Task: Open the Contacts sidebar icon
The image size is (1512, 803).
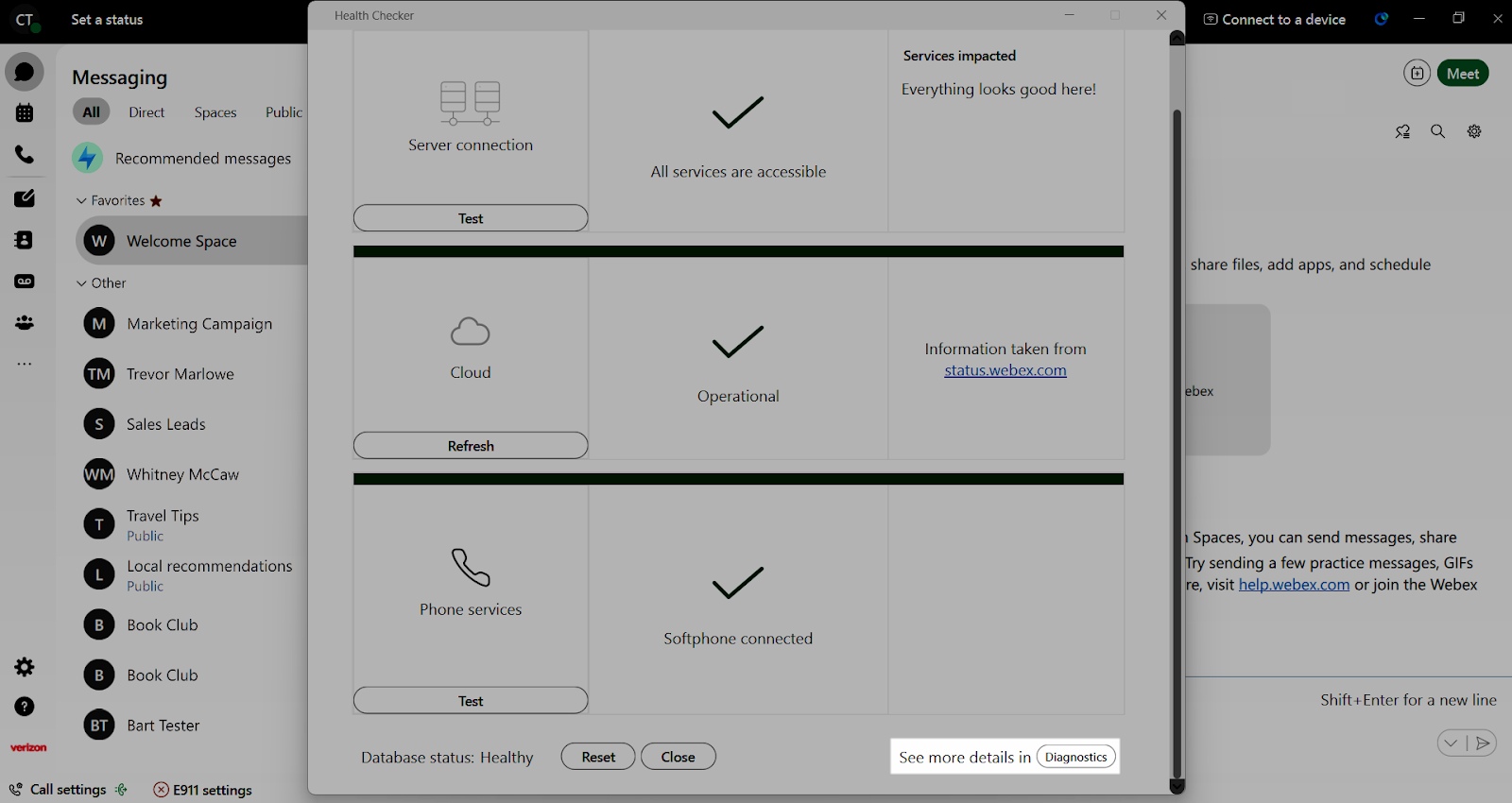Action: pyautogui.click(x=25, y=240)
